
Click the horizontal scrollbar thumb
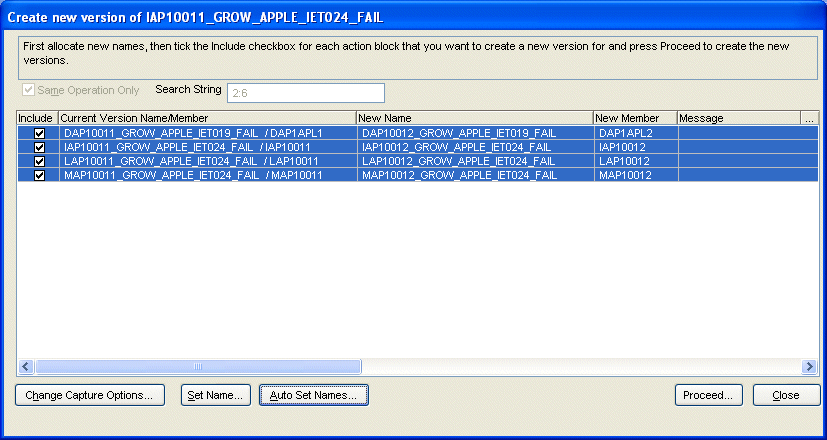click(197, 367)
